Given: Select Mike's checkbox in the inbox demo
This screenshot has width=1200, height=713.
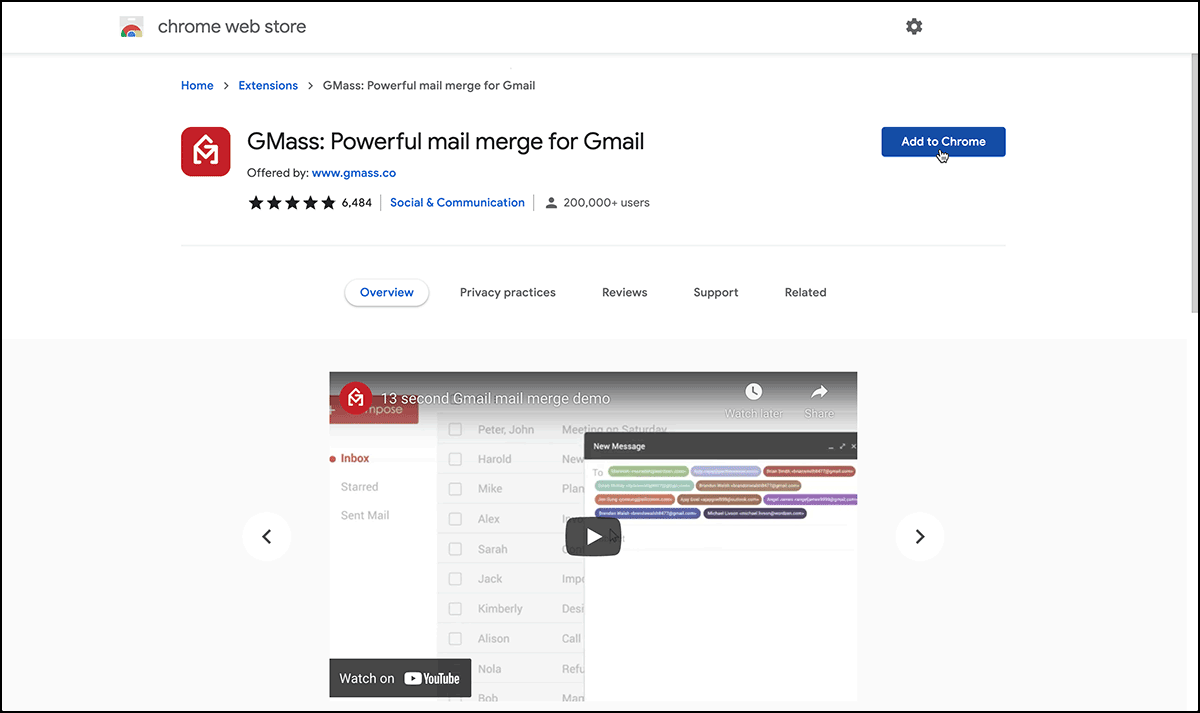Looking at the screenshot, I should (456, 489).
